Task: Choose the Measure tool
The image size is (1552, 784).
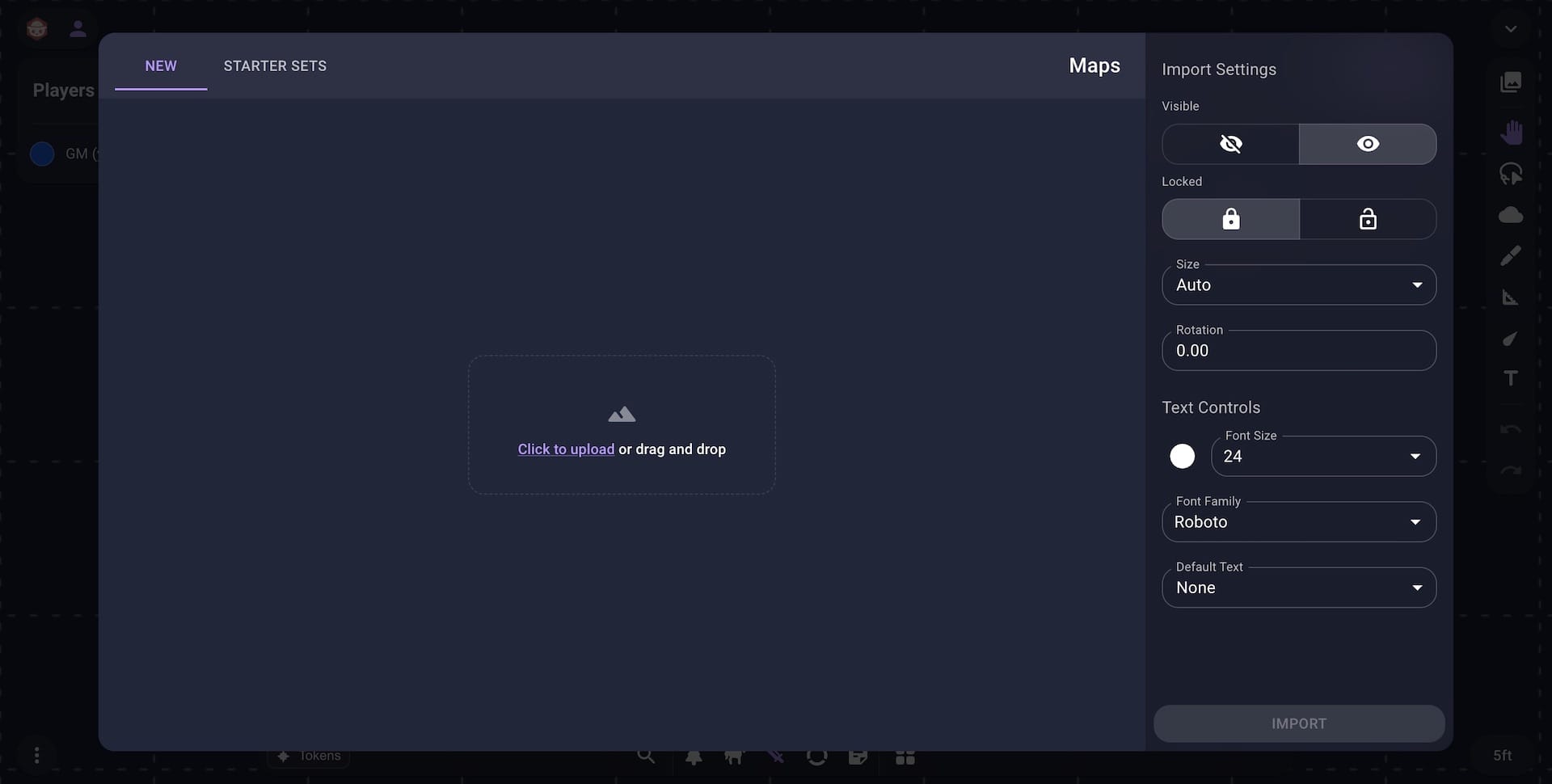Action: [1512, 297]
